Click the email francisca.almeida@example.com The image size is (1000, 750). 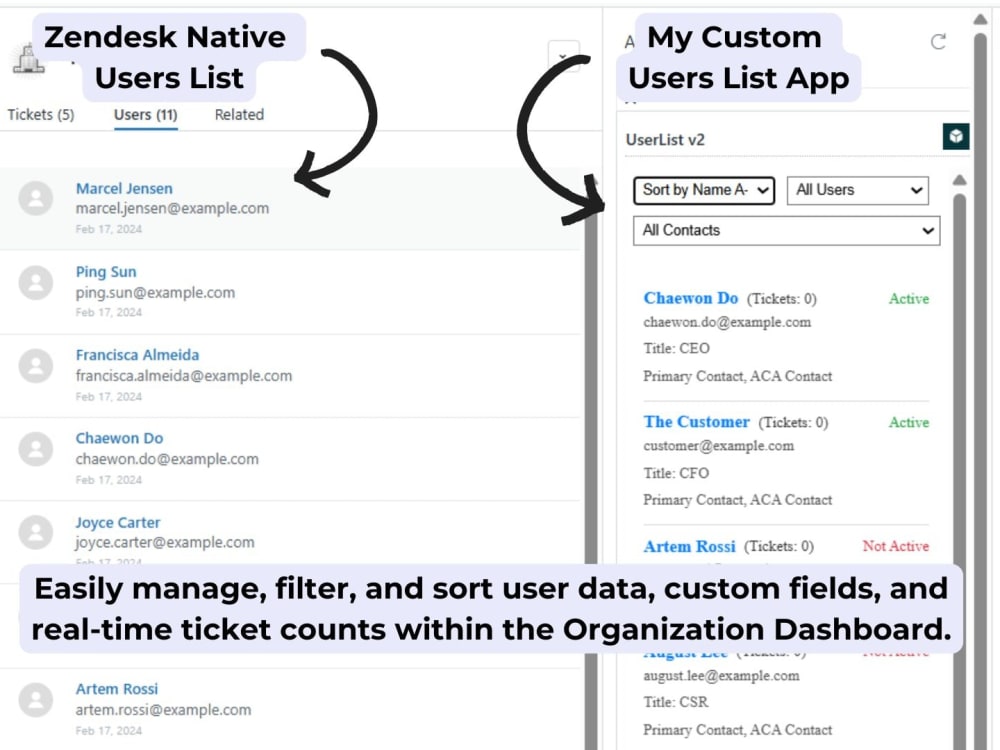(184, 376)
